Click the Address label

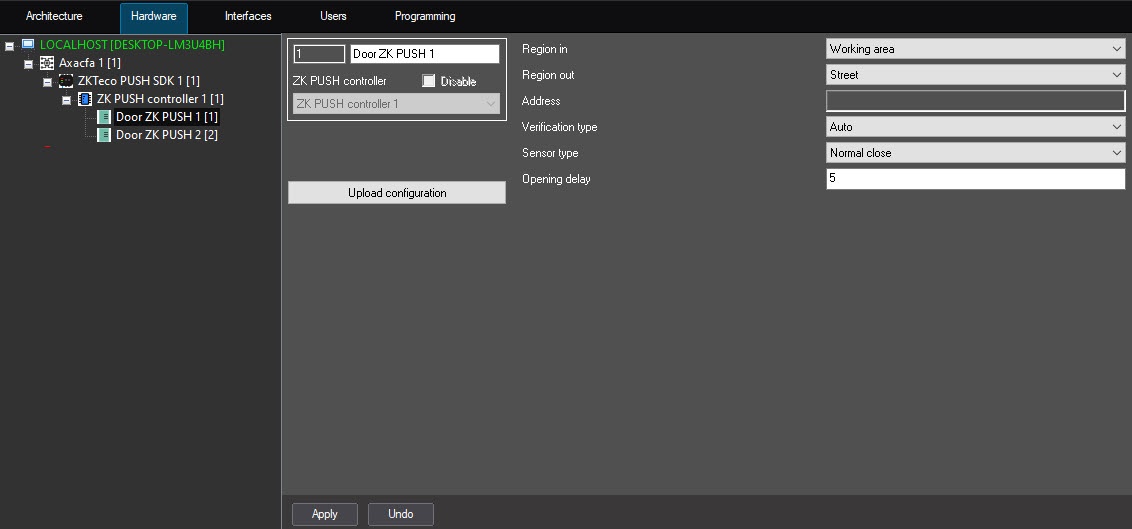(541, 101)
